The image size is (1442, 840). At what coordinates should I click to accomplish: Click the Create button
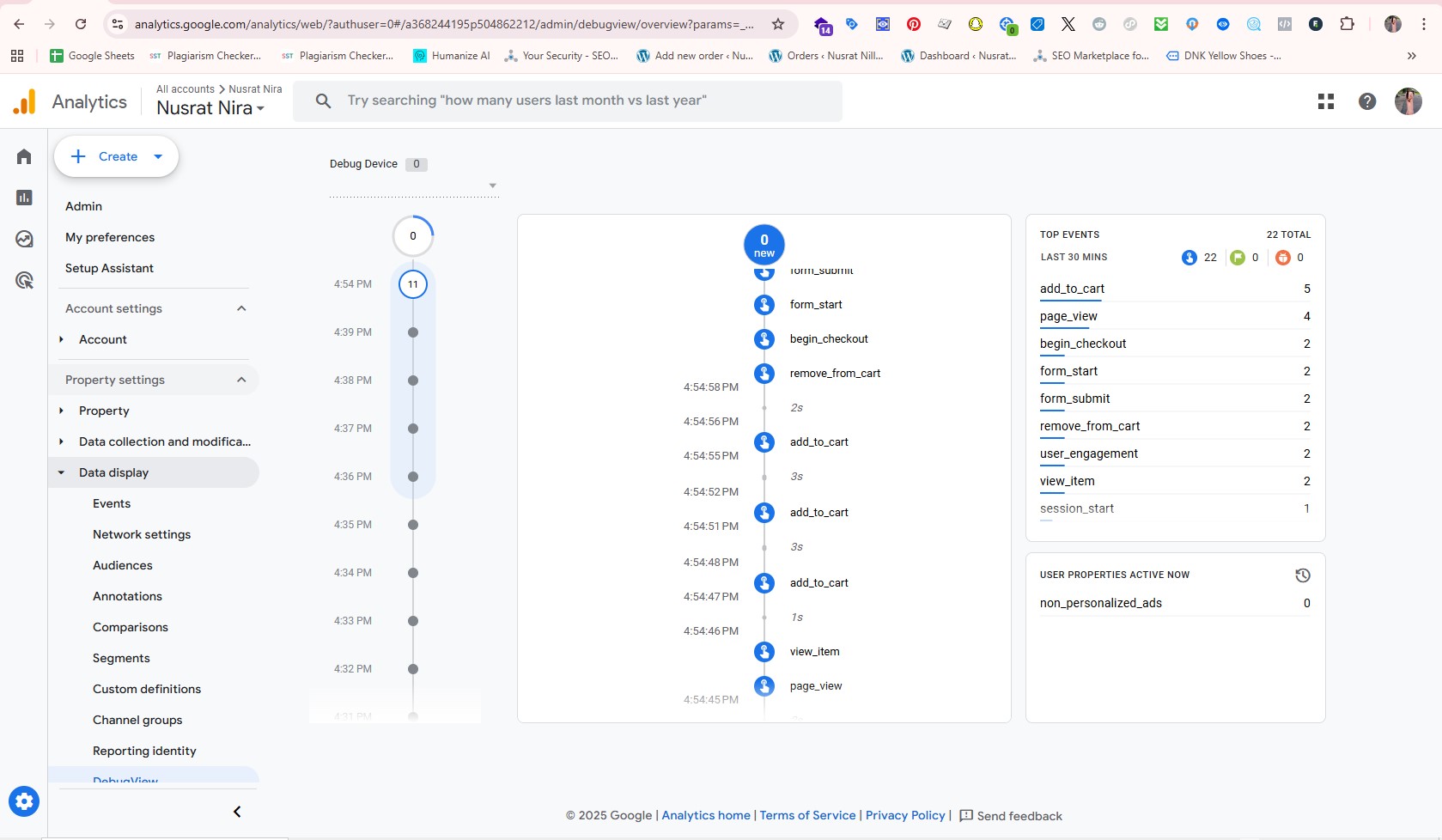(x=116, y=156)
